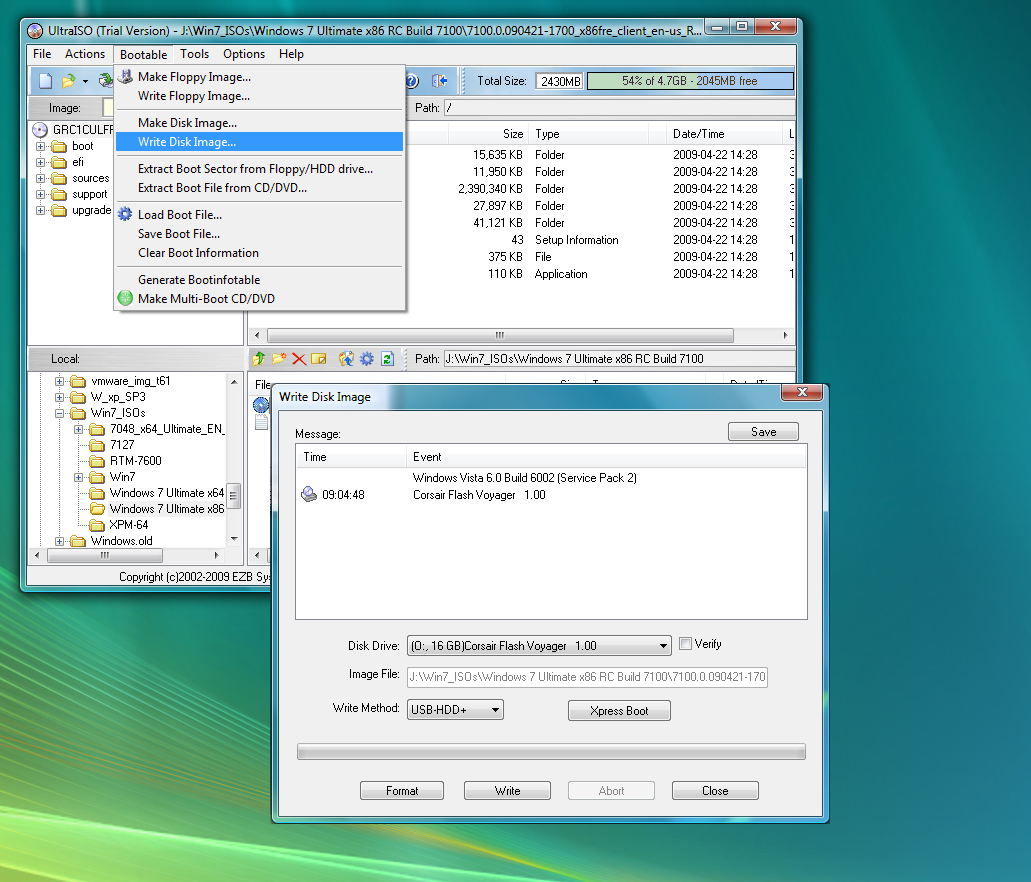1031x882 pixels.
Task: Click the New Folder icon in Local toolbar
Action: click(x=279, y=358)
